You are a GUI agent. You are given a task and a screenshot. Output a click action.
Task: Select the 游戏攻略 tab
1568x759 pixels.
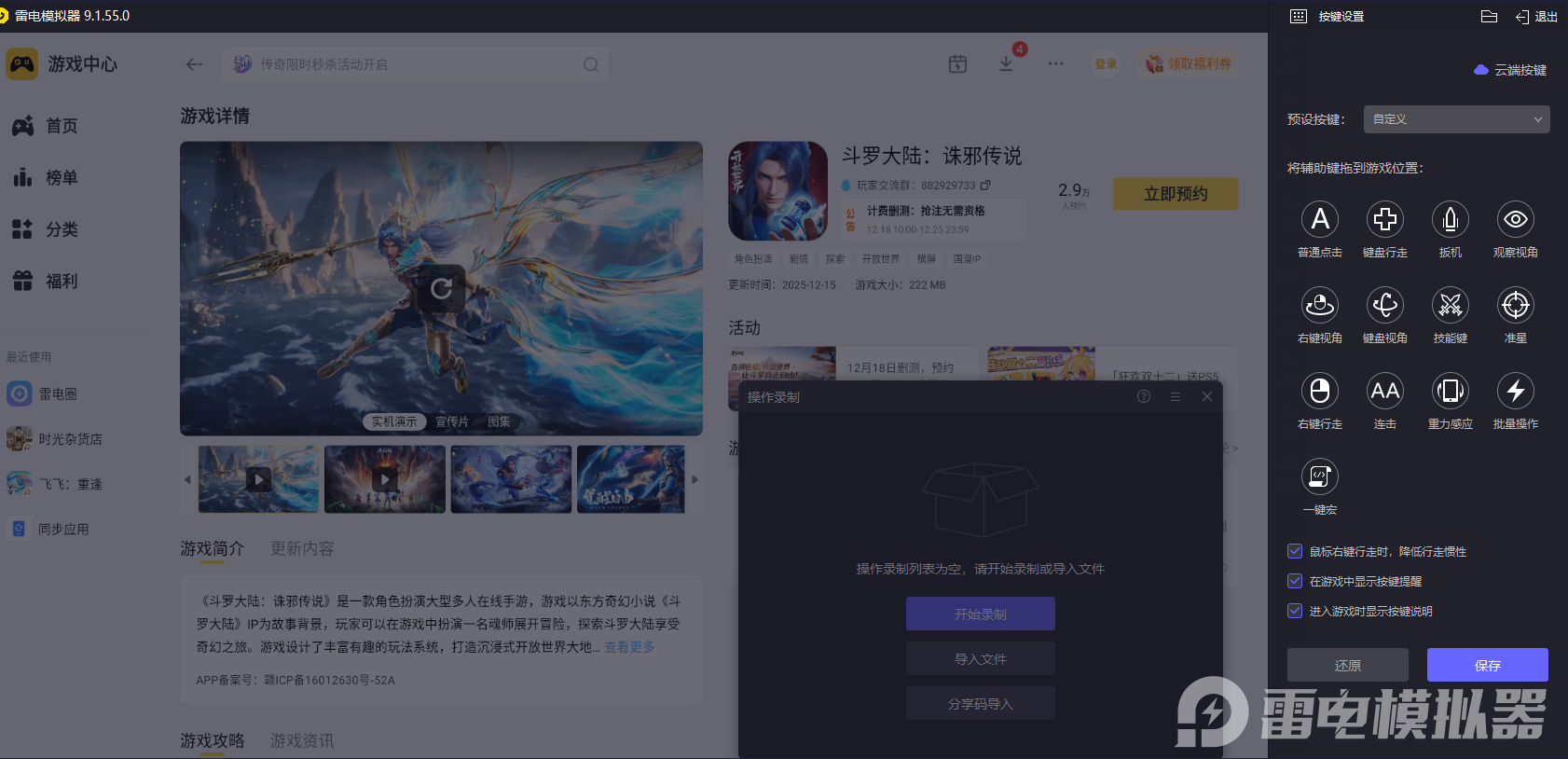click(x=212, y=740)
